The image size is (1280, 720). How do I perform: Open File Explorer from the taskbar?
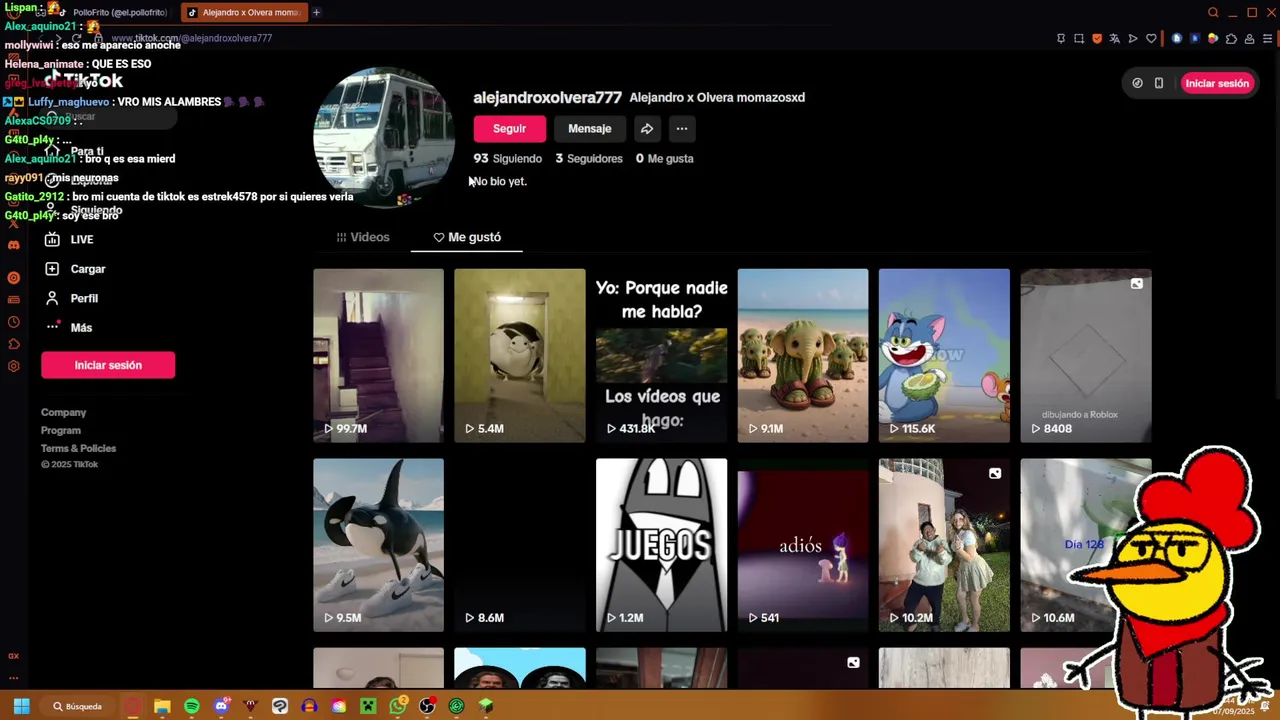pyautogui.click(x=162, y=706)
